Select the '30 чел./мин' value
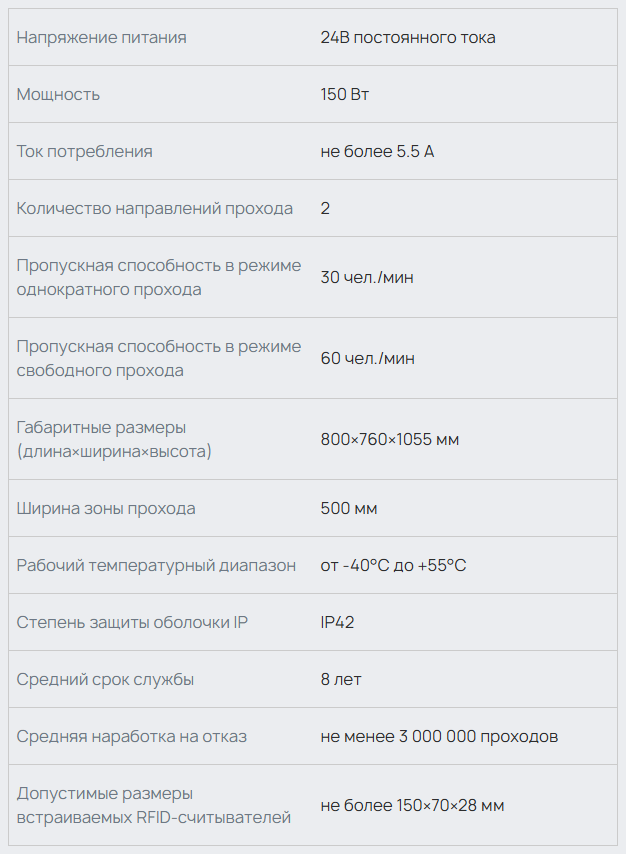 367,277
